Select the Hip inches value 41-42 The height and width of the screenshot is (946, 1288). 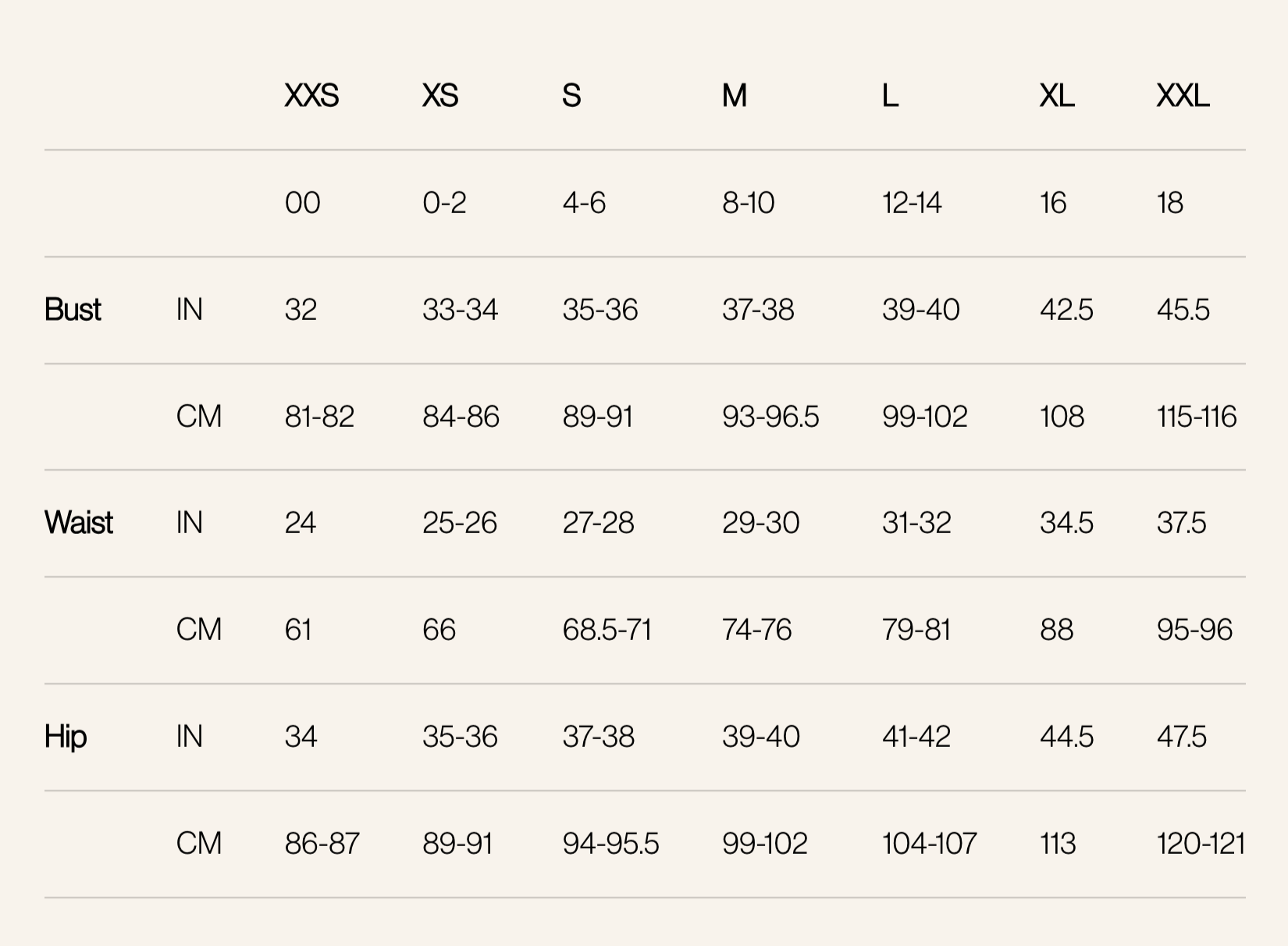(916, 737)
